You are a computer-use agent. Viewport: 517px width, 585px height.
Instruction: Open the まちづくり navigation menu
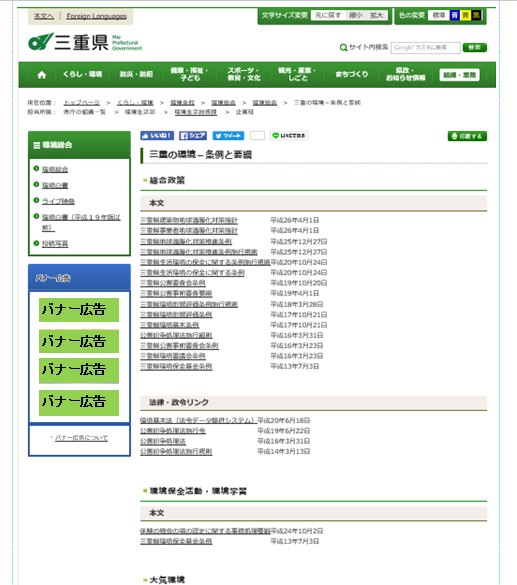[x=351, y=74]
